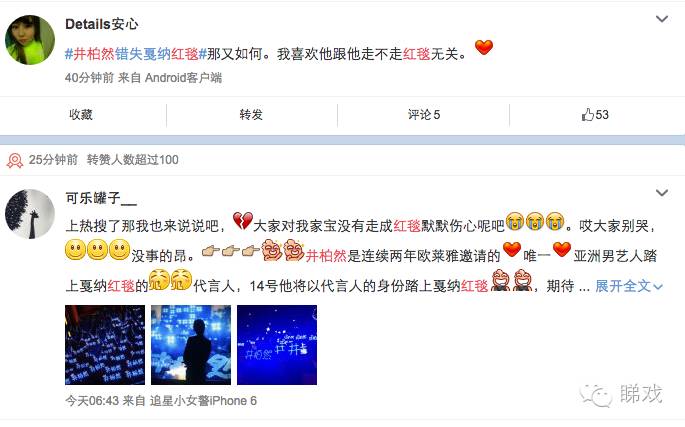The image size is (685, 427).
Task: Open Details安心 profile avatar
Action: coord(30,40)
